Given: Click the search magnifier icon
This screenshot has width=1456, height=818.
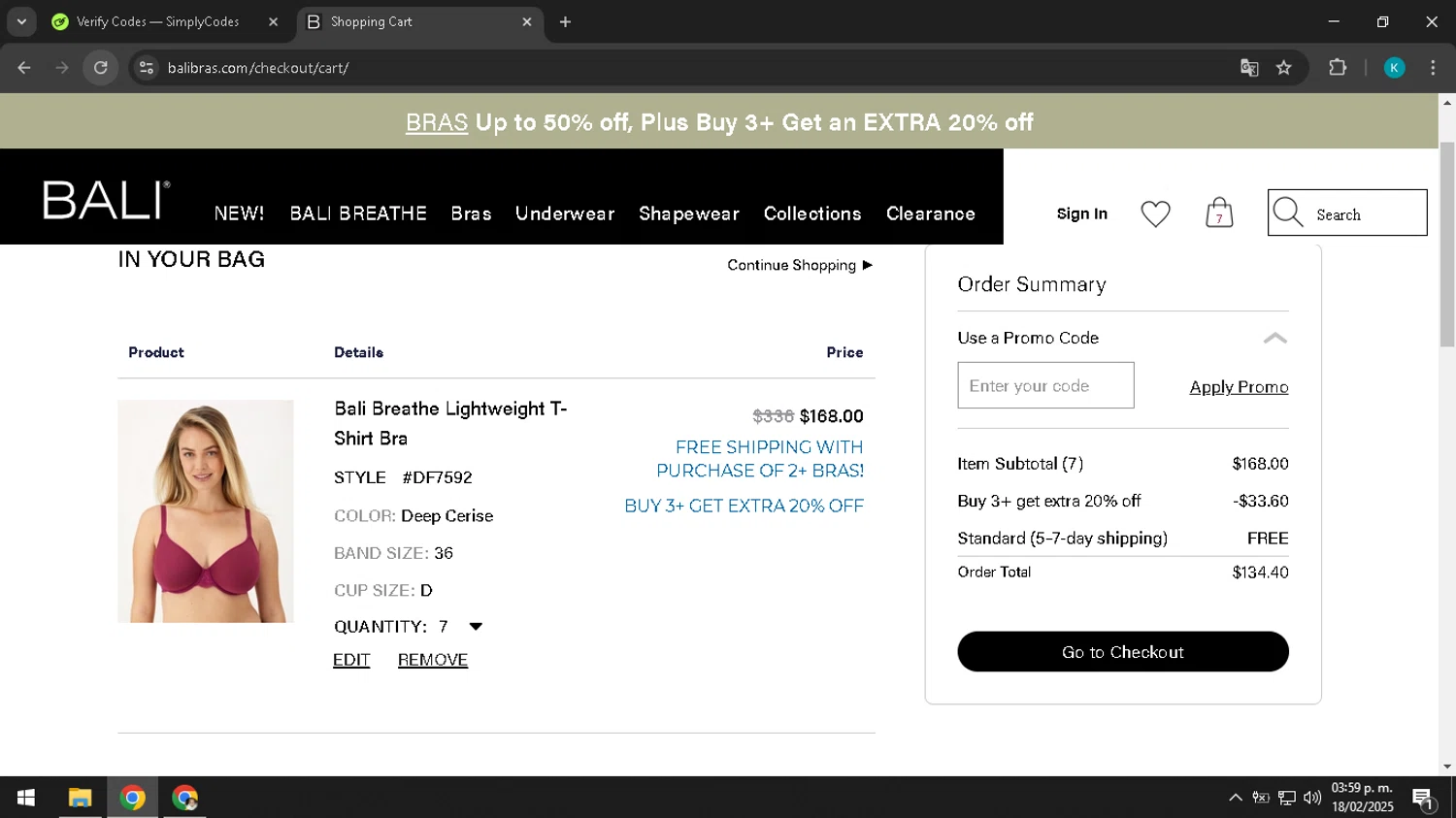Looking at the screenshot, I should pyautogui.click(x=1288, y=213).
